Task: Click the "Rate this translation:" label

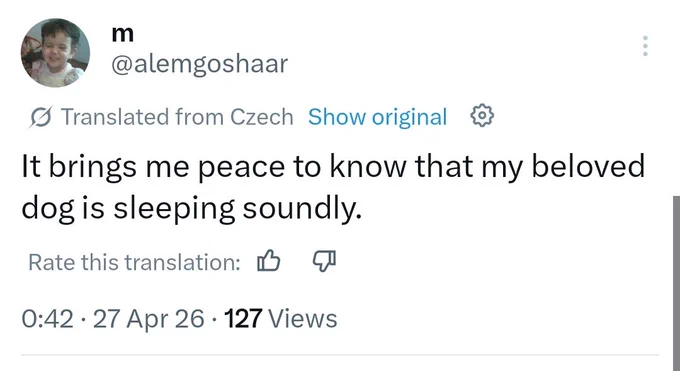Action: coord(134,262)
